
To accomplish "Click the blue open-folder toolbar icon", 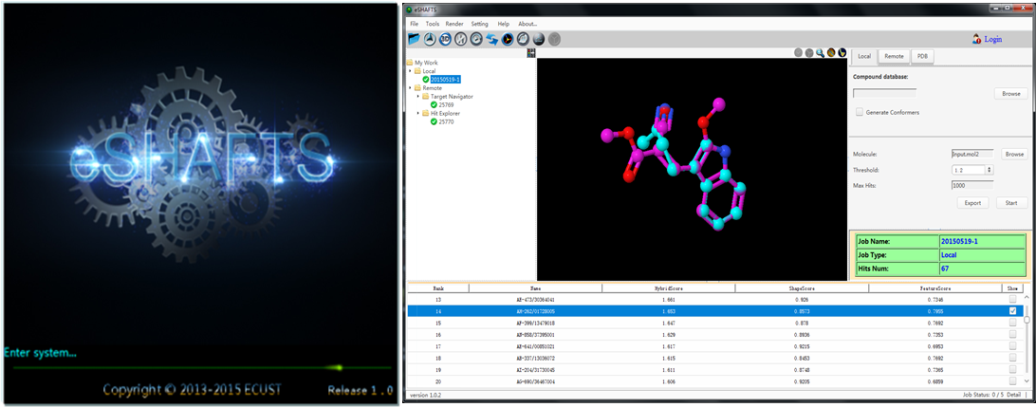I will (414, 39).
